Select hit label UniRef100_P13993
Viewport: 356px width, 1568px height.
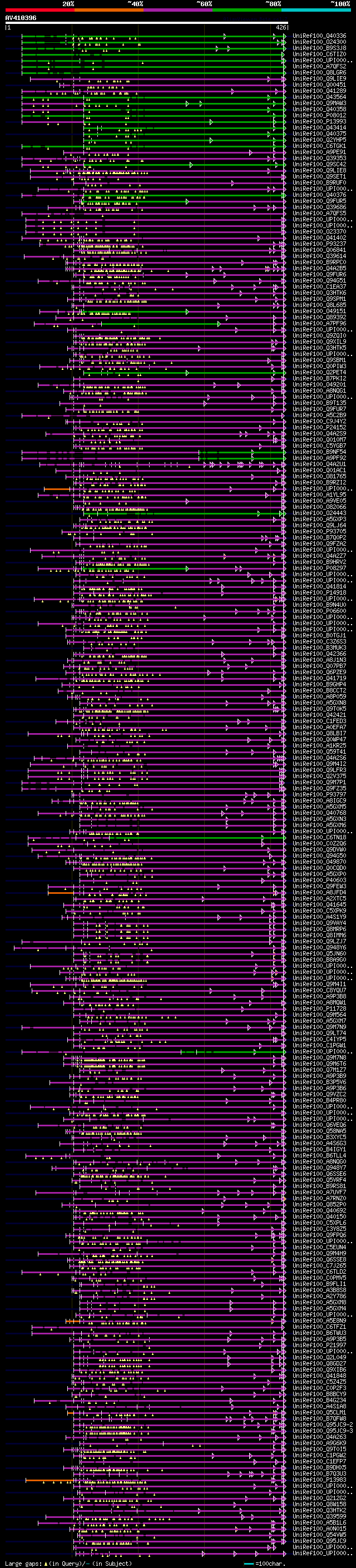[x=319, y=122]
